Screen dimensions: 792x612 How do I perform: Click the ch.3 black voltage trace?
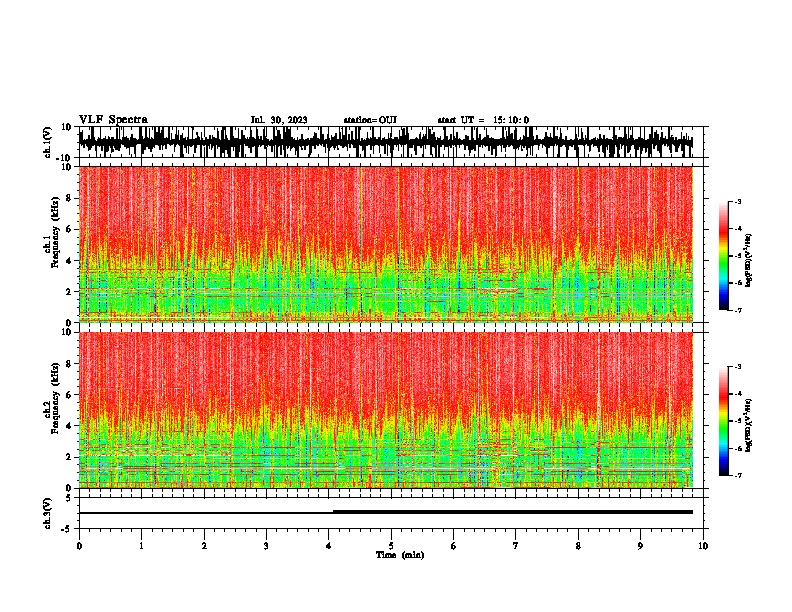tap(386, 512)
